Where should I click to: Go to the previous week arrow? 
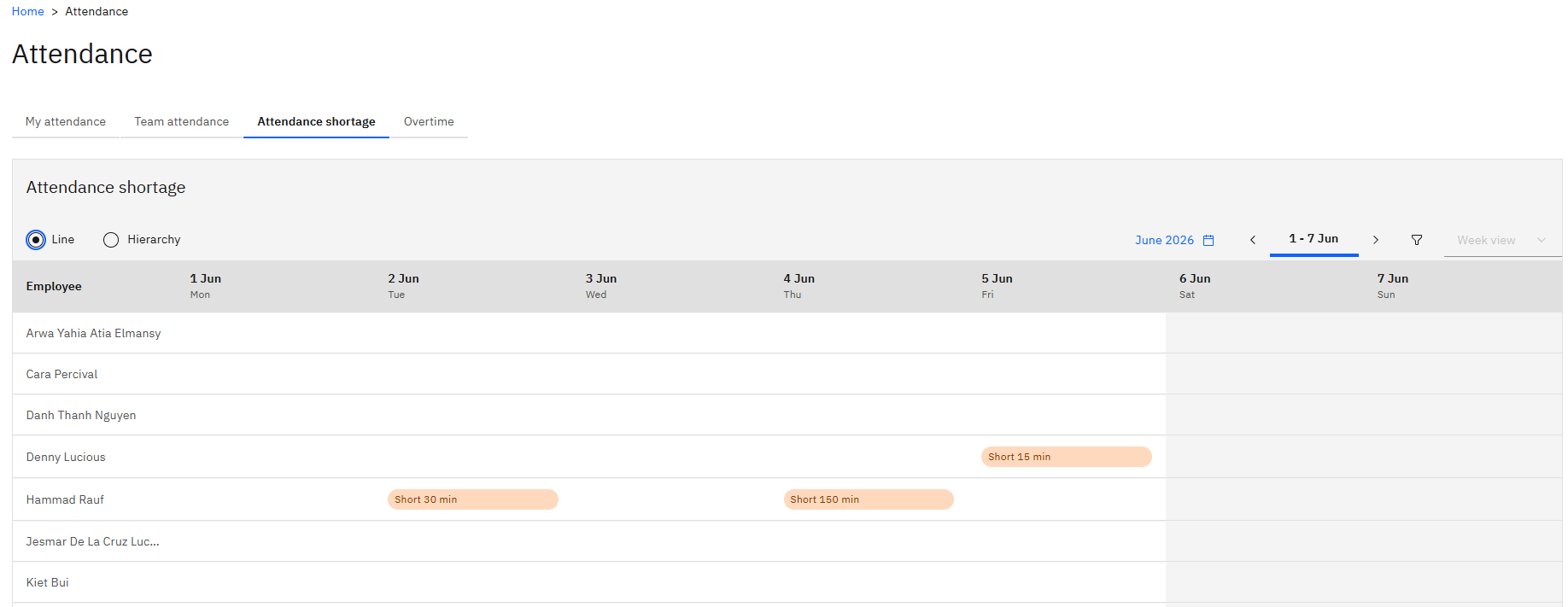point(1253,240)
